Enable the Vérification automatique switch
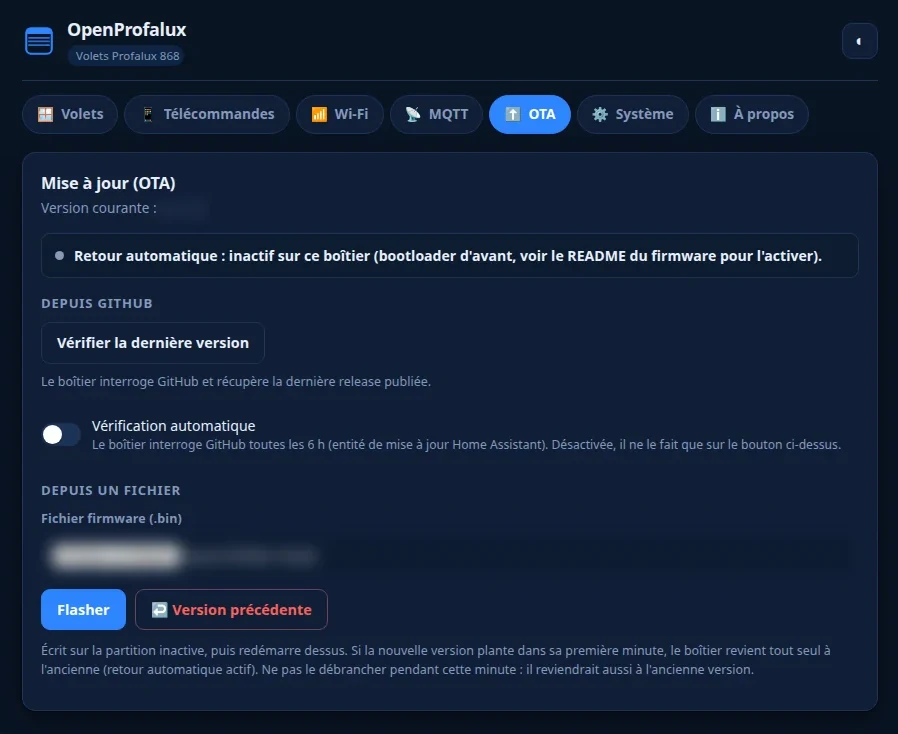This screenshot has width=898, height=734. [x=61, y=435]
